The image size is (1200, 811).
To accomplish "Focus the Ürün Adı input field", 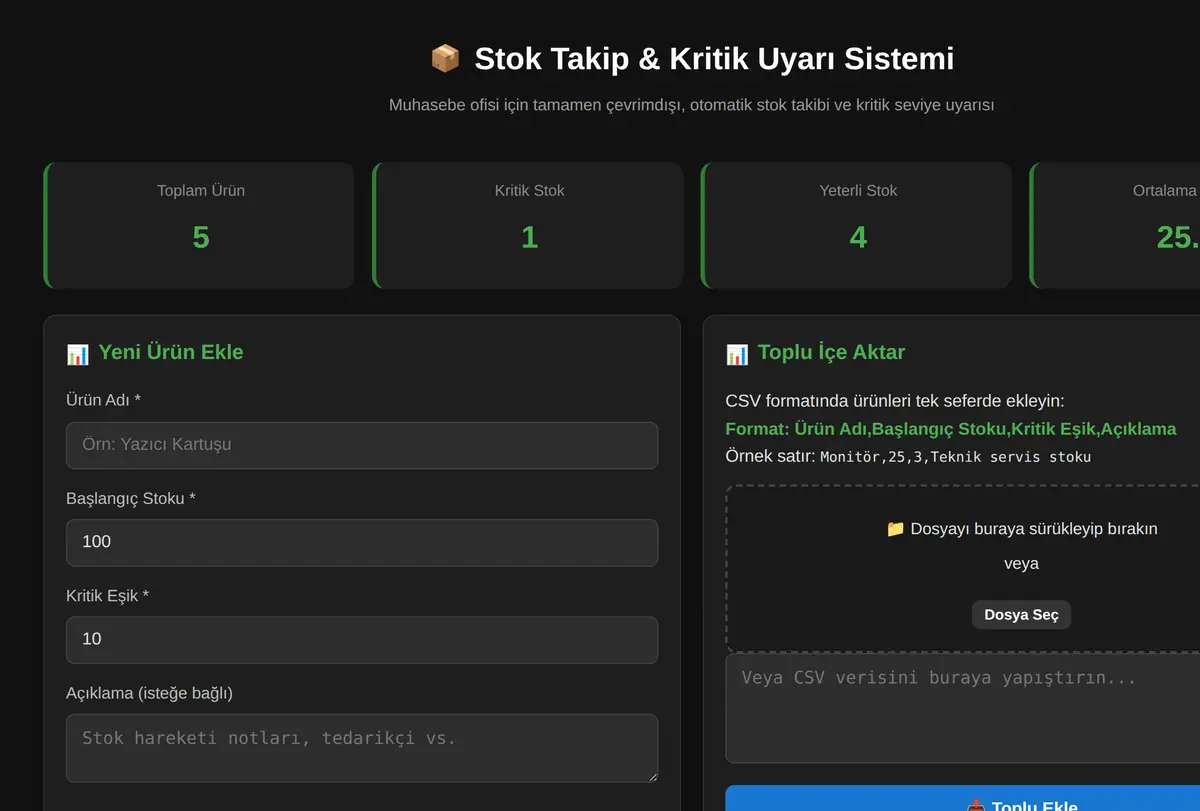I will (x=362, y=445).
